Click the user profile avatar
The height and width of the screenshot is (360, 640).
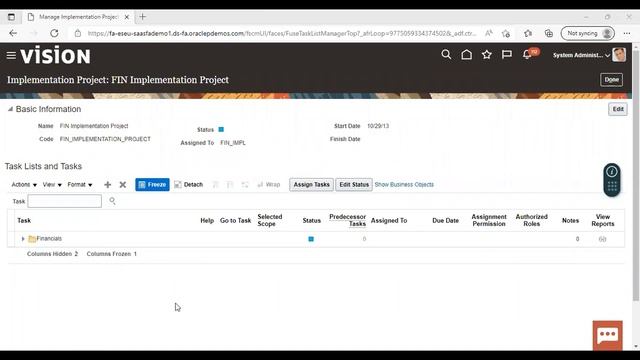619,55
